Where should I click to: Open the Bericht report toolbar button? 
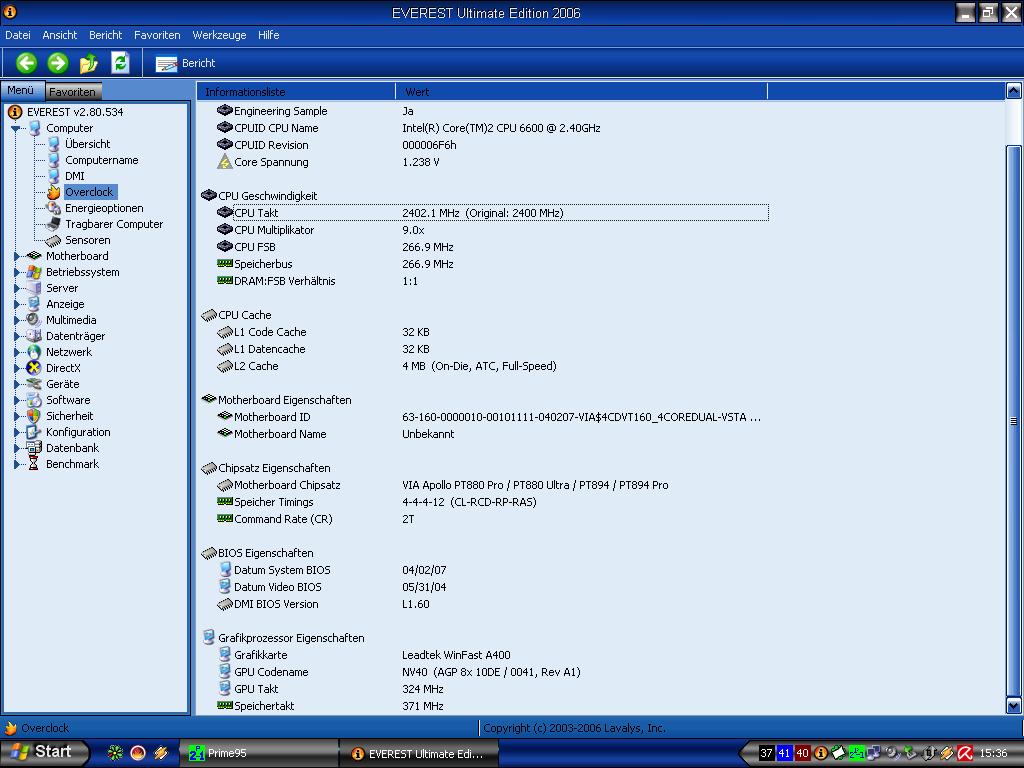click(185, 63)
